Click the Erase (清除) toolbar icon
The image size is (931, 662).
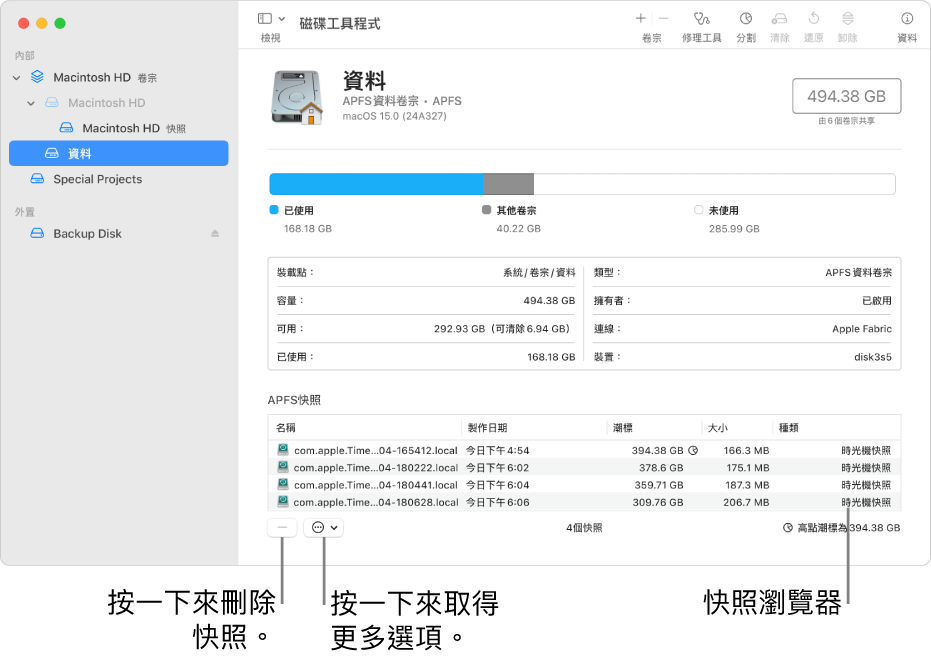pyautogui.click(x=779, y=18)
